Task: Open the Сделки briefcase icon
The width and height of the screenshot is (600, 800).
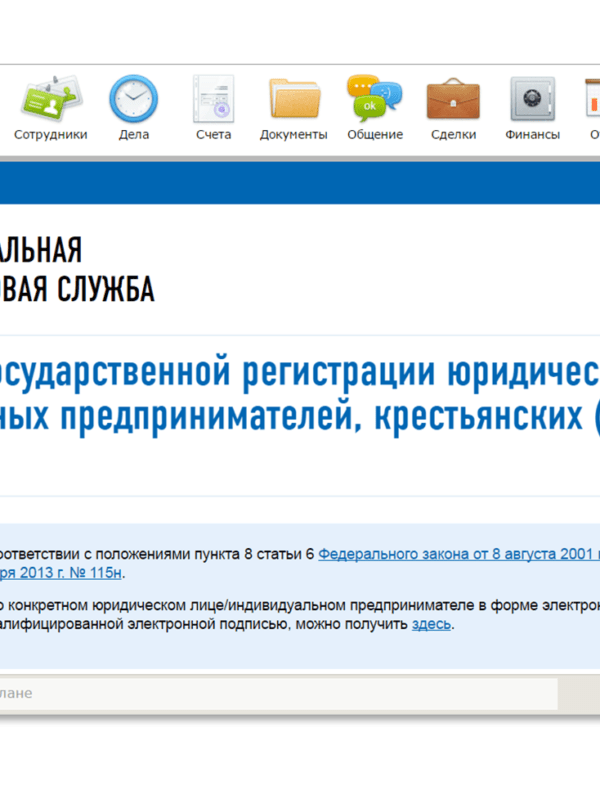Action: click(453, 98)
